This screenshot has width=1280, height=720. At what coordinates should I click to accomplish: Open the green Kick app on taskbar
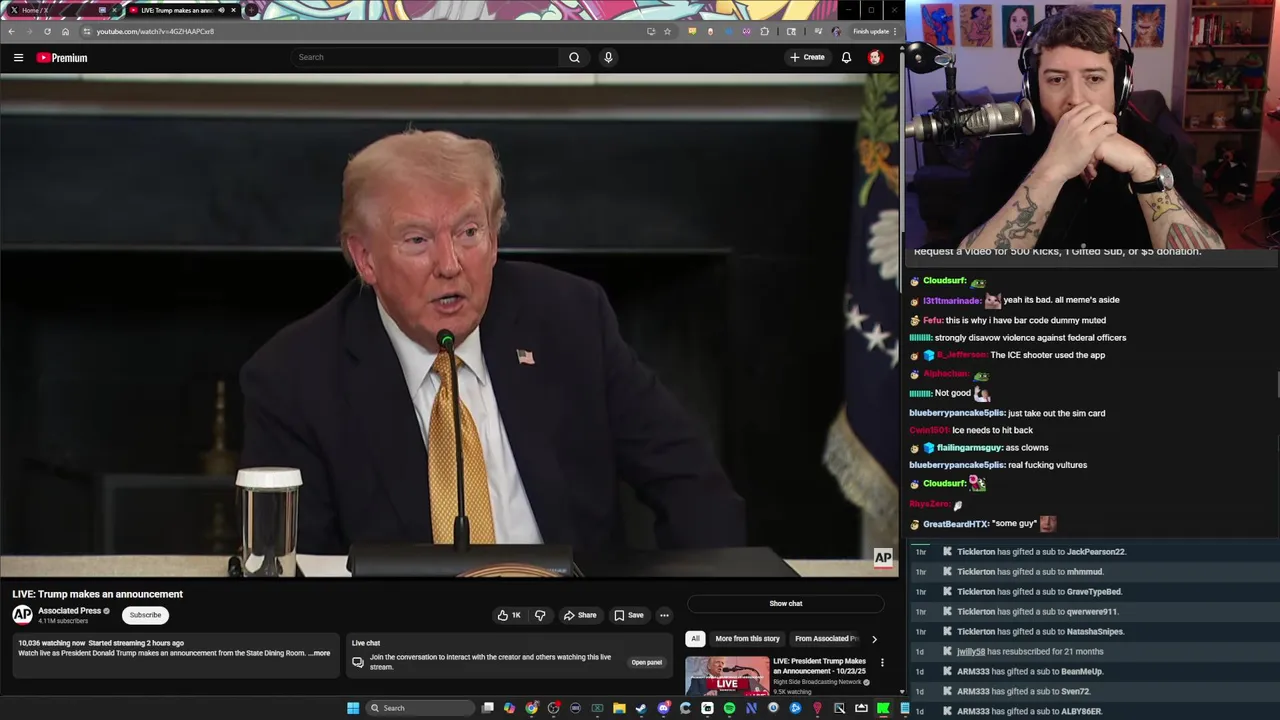pyautogui.click(x=883, y=708)
